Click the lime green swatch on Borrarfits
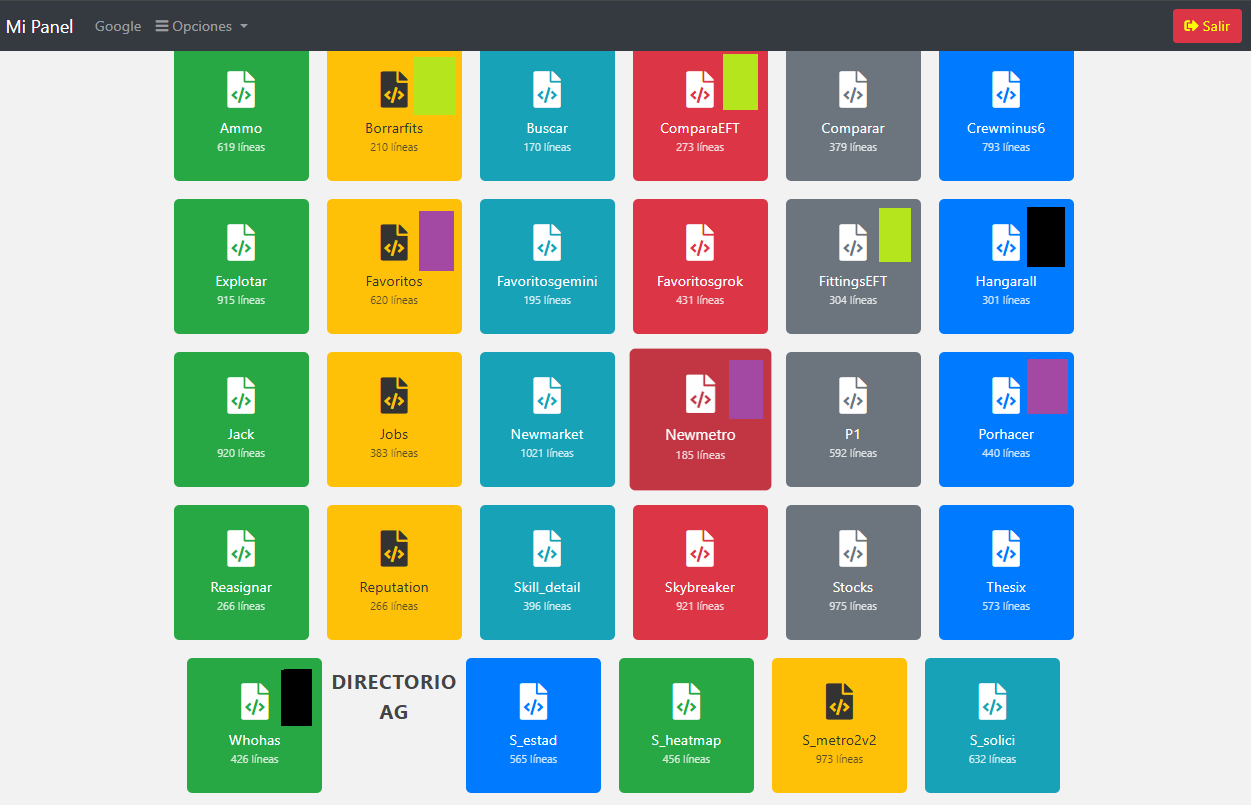Screen dimensions: 1251x805 coord(434,86)
